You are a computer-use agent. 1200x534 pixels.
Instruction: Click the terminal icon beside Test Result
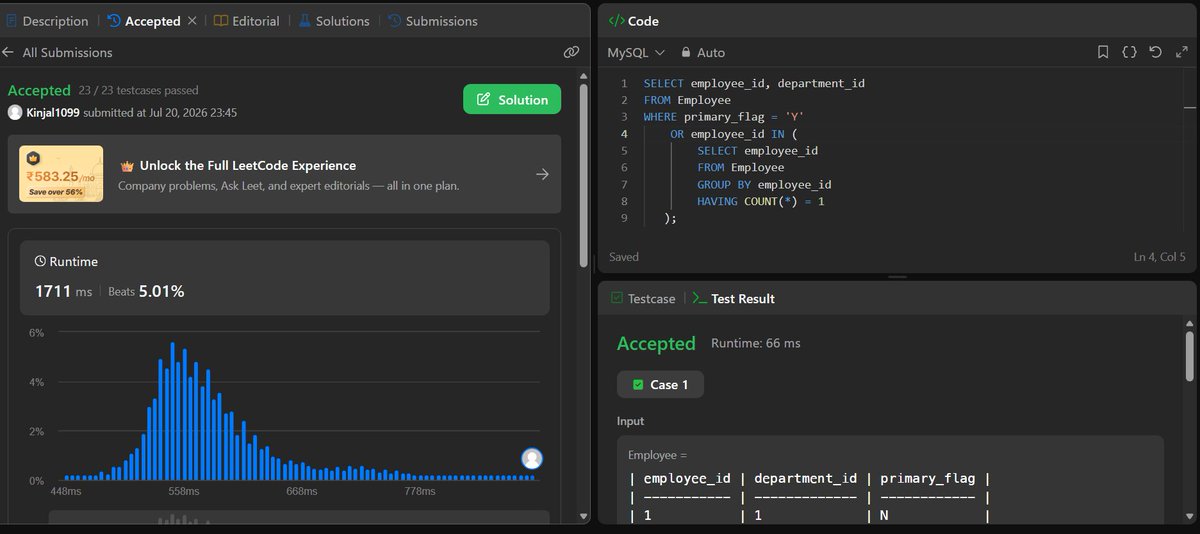point(699,298)
